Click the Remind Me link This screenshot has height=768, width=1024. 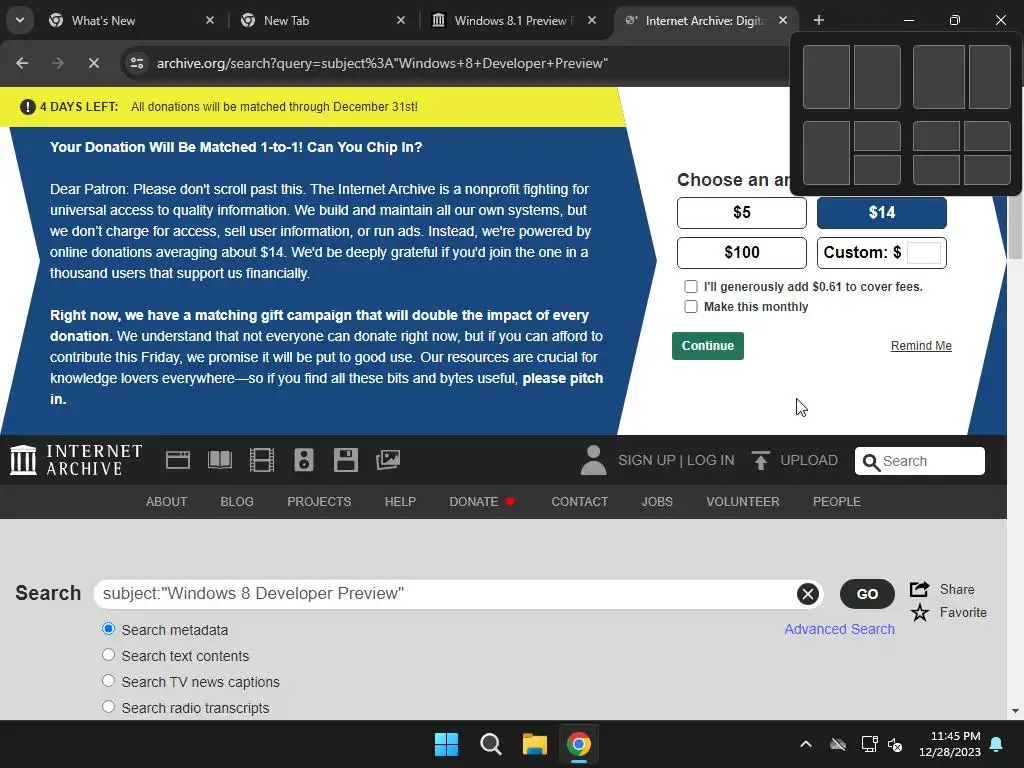pos(921,346)
